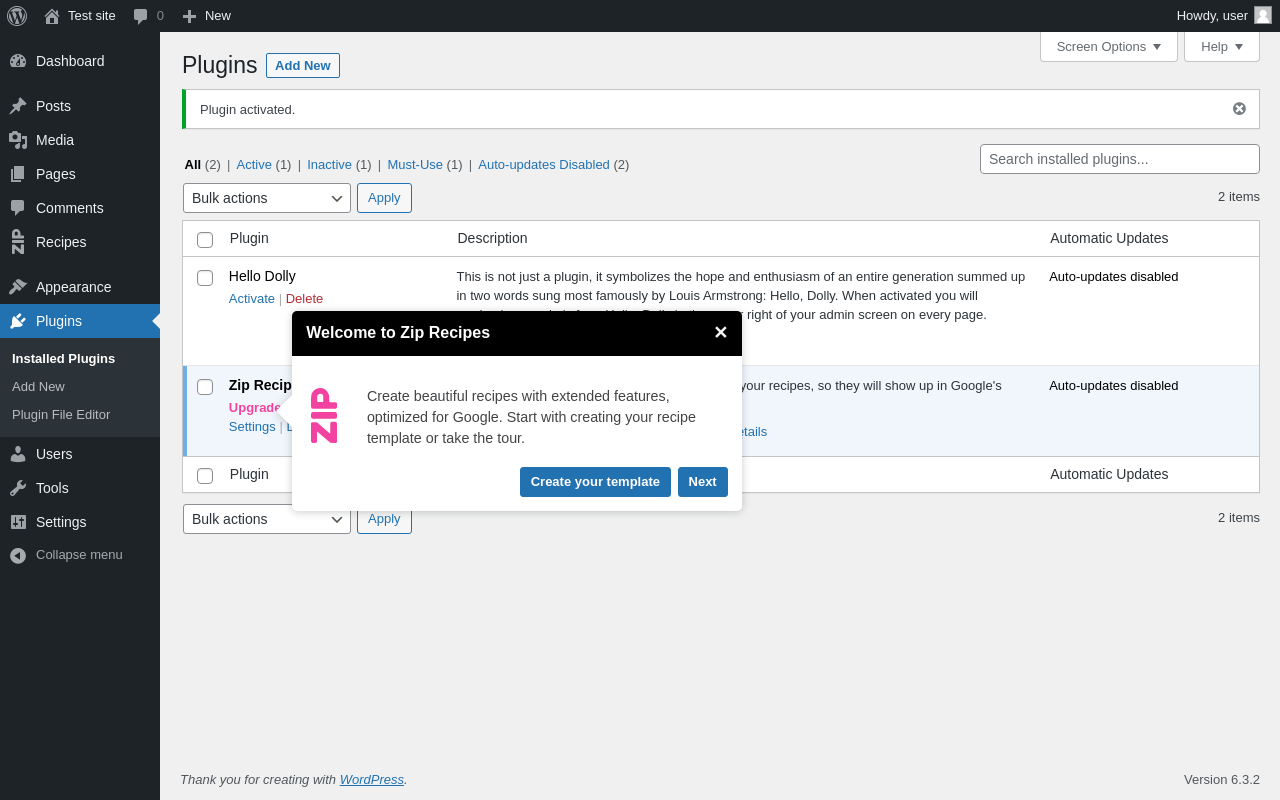
Task: Click the Posts pushpin icon
Action: [x=18, y=106]
